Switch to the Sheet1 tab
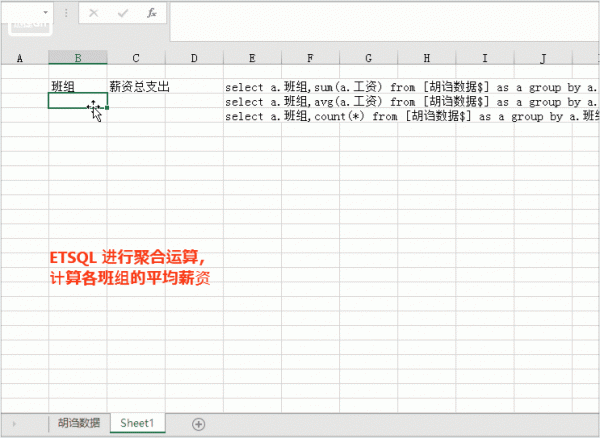This screenshot has width=600, height=438. pos(137,423)
